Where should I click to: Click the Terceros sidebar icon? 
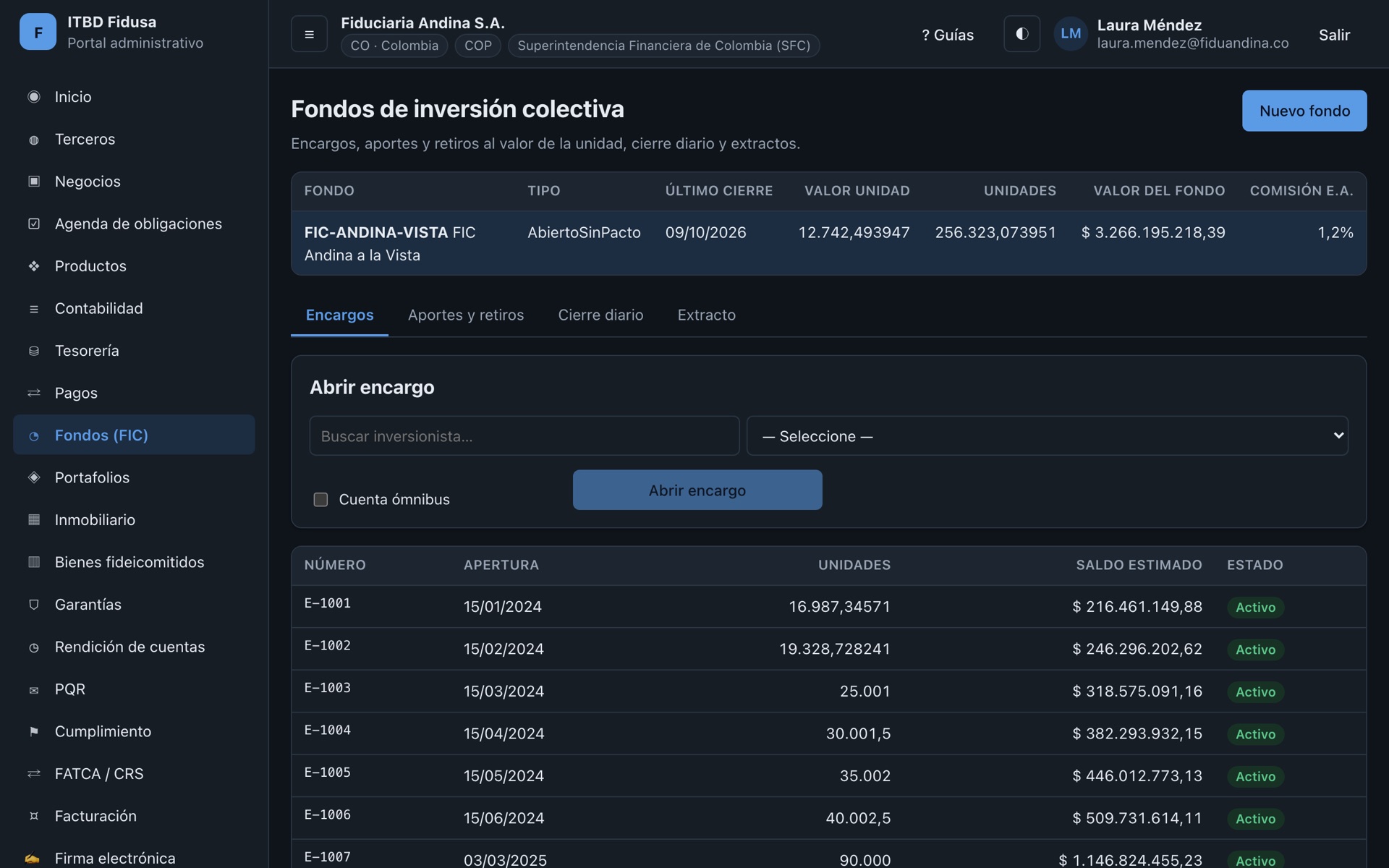pos(34,140)
